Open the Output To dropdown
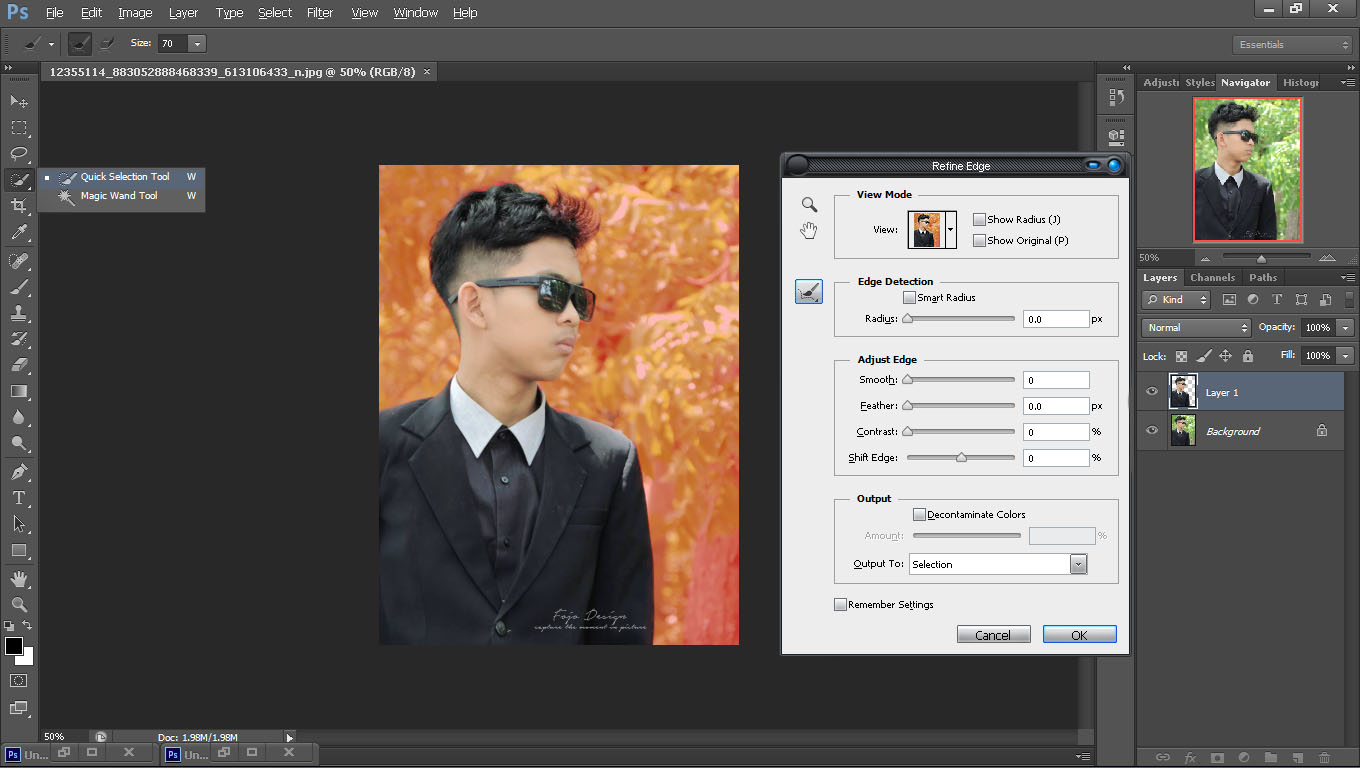Screen dimensions: 1360x768 997,564
